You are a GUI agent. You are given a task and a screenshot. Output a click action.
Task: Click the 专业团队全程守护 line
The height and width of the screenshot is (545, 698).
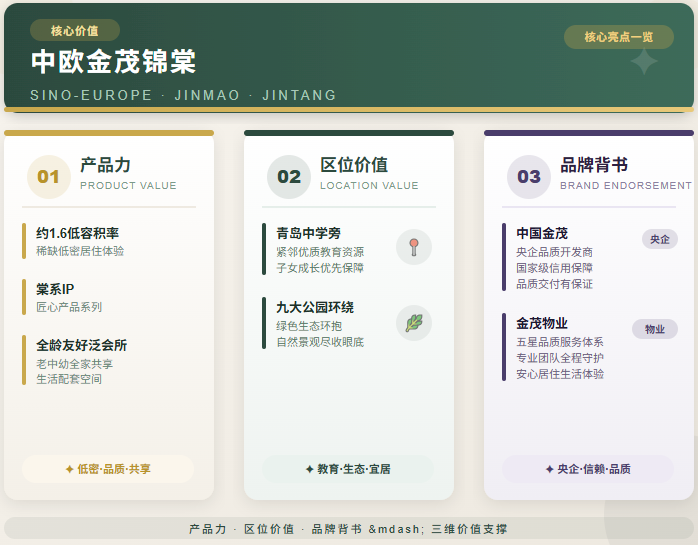point(560,358)
